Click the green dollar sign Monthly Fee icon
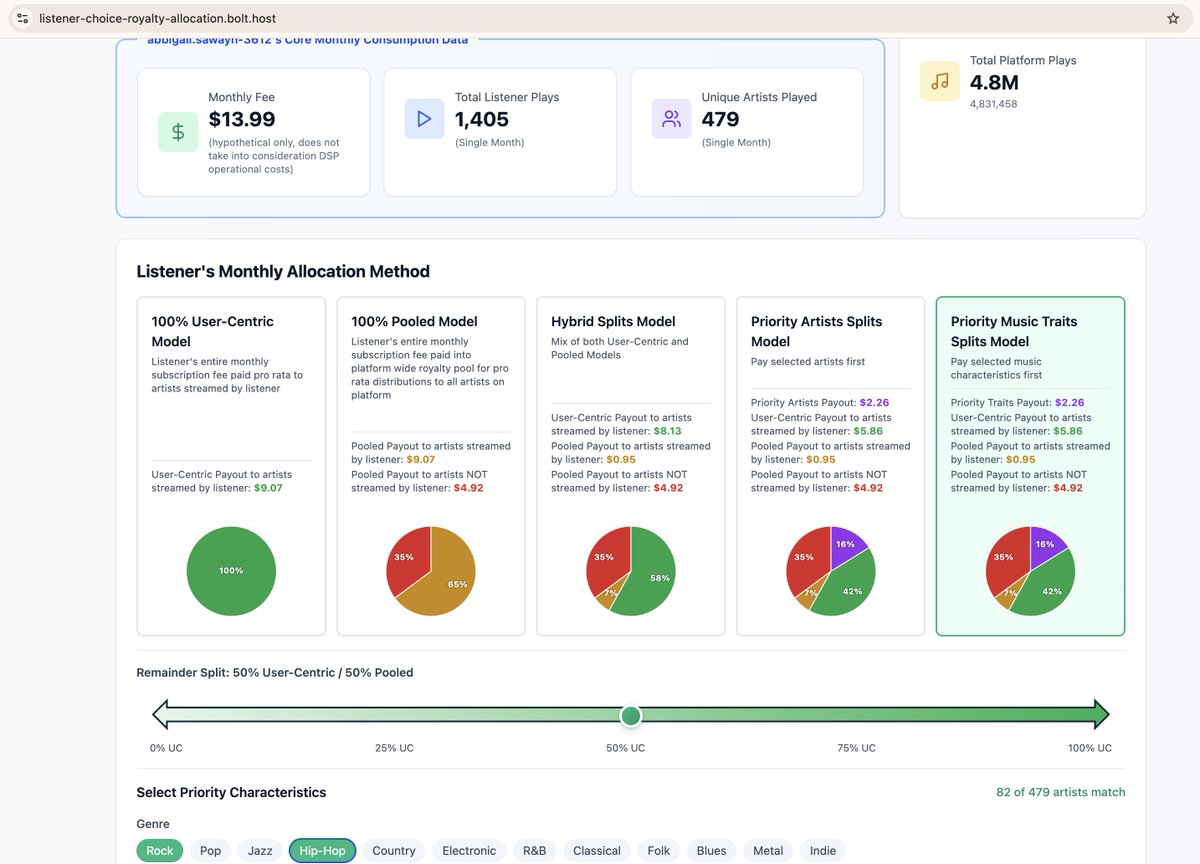The image size is (1200, 864). pos(178,131)
